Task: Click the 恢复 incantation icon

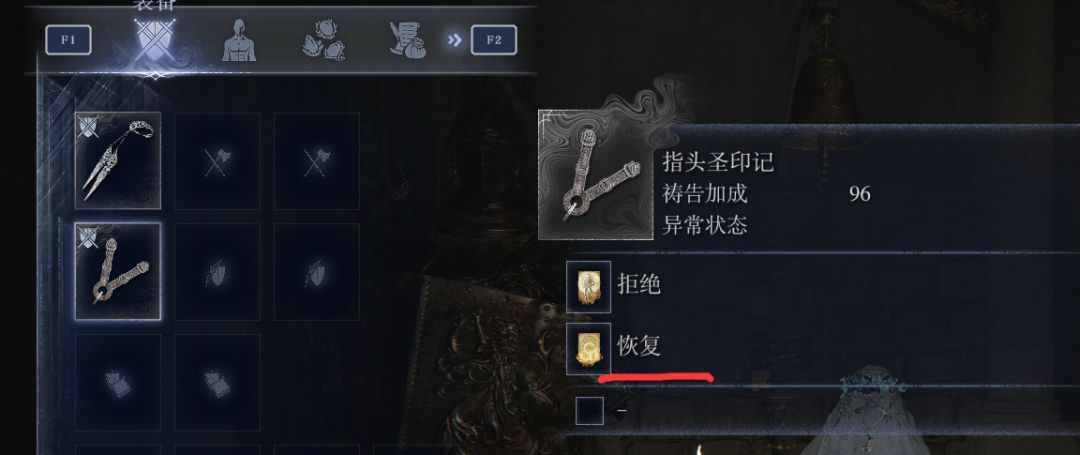Action: (588, 349)
